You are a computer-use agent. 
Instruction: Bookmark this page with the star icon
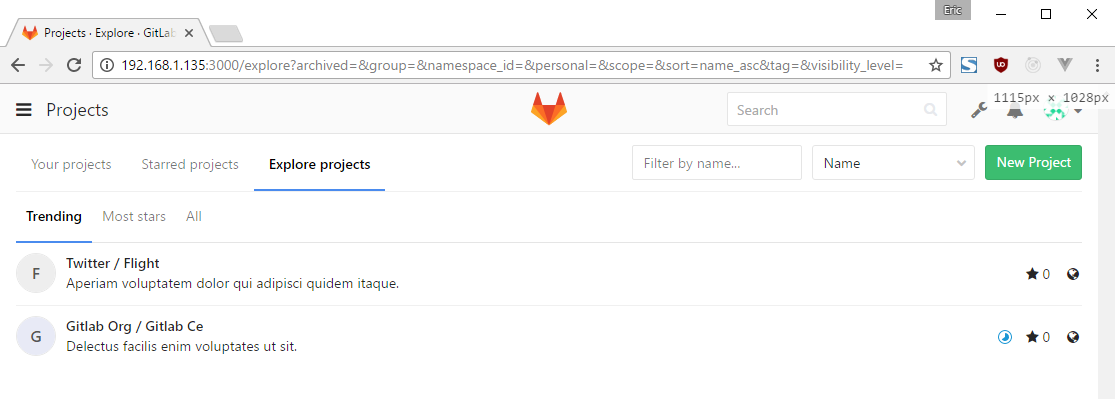click(936, 65)
